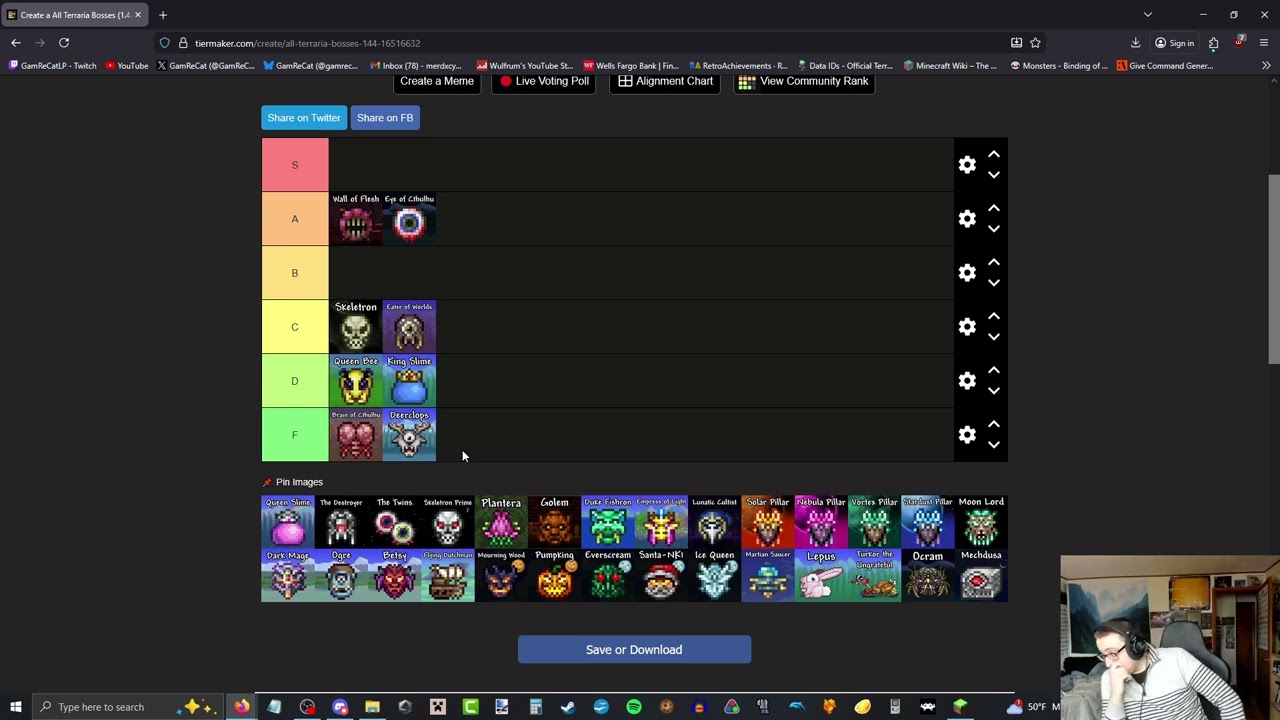Open the GamReCatLP Twitch bookmark
The image size is (1280, 720).
point(53,66)
